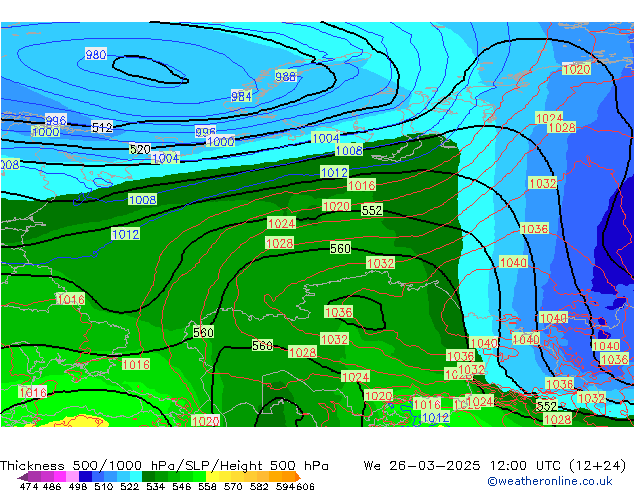Click the 520 height contour label

pos(140,149)
